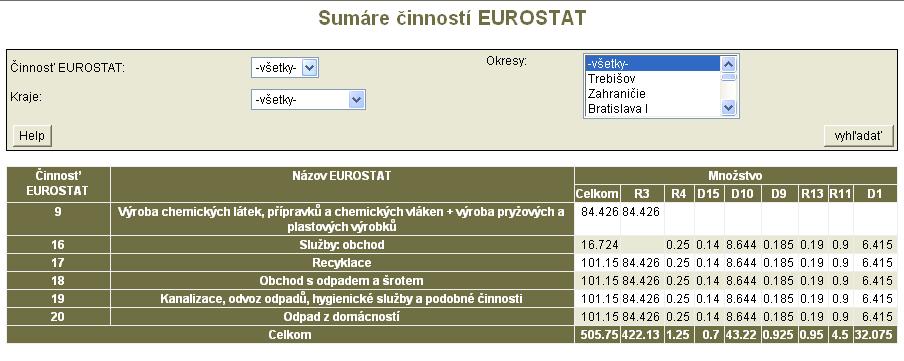Click the Množstvo column header
The image size is (904, 361).
[x=736, y=175]
